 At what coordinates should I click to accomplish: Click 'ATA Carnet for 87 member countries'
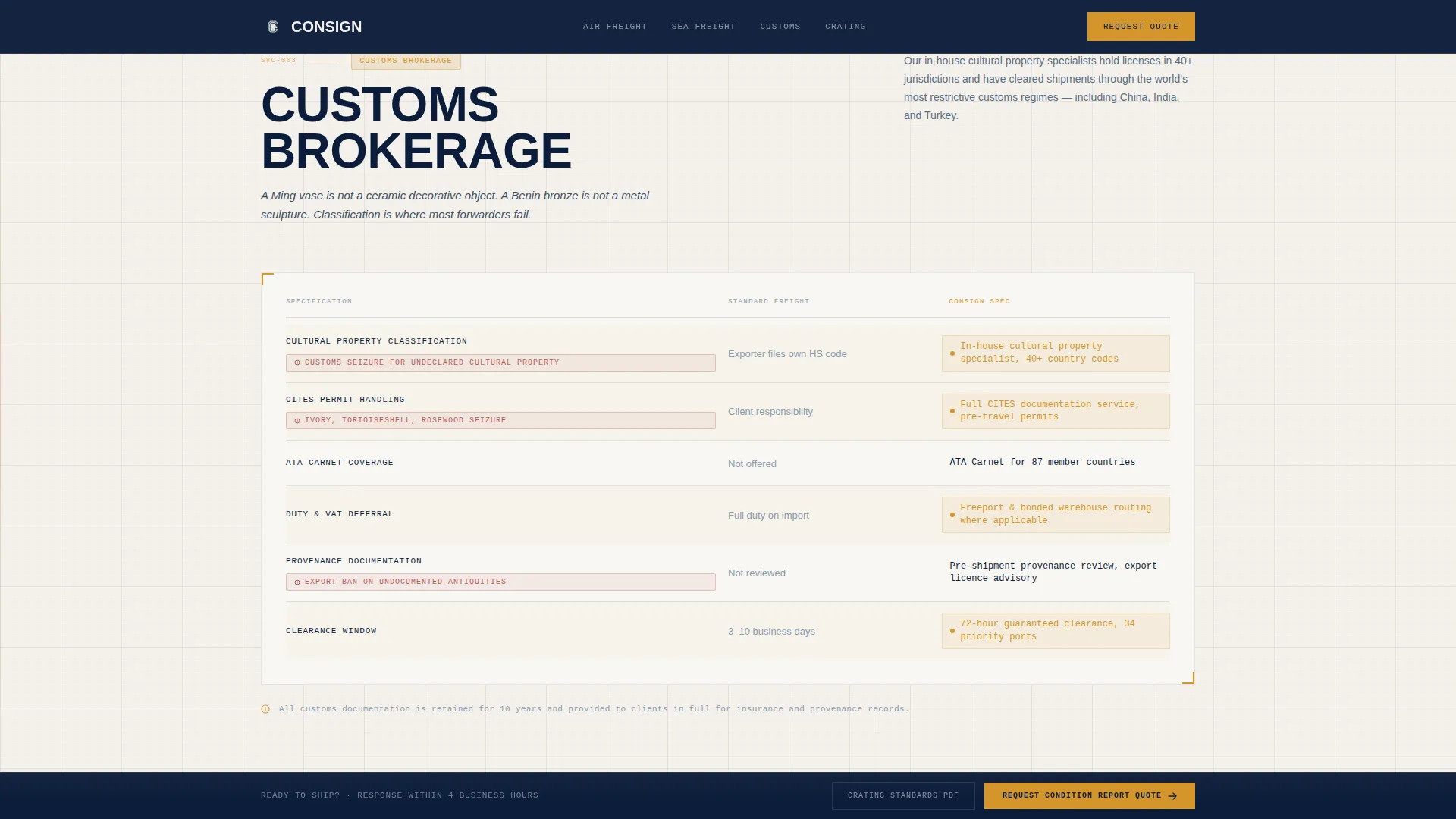pyautogui.click(x=1043, y=463)
